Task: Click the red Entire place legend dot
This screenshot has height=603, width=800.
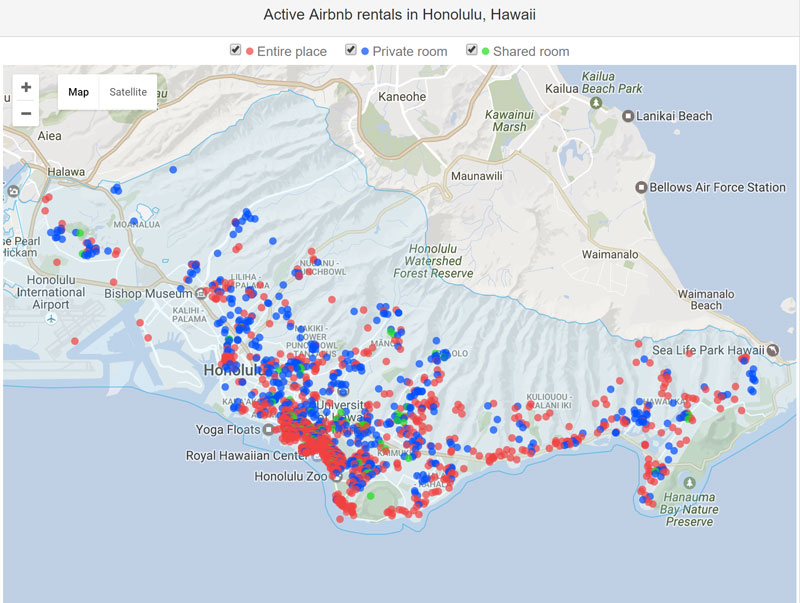Action: [x=249, y=52]
